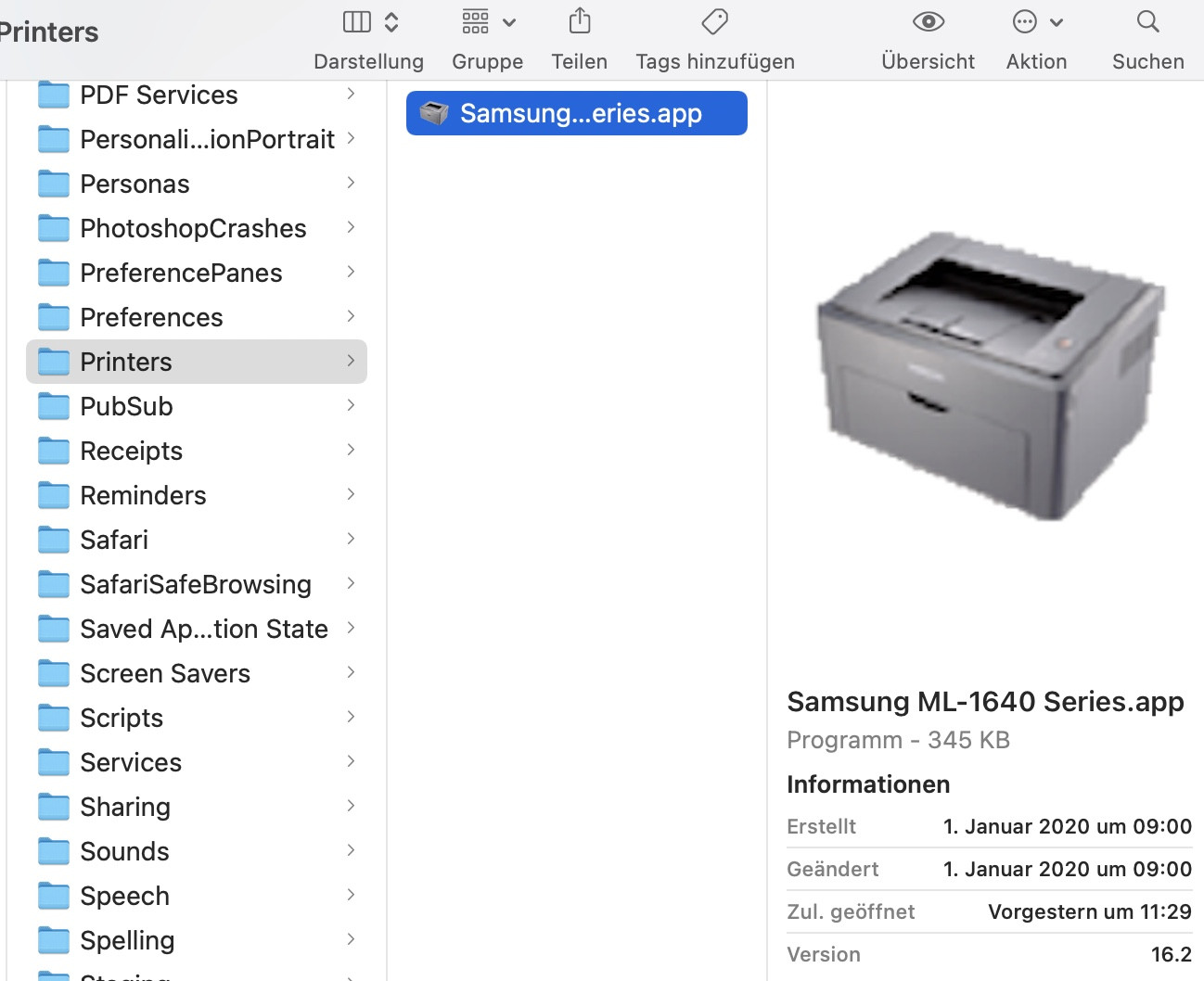Screen dimensions: 1204x981
Task: Click the Gruppe toolbar label
Action: pos(488,61)
